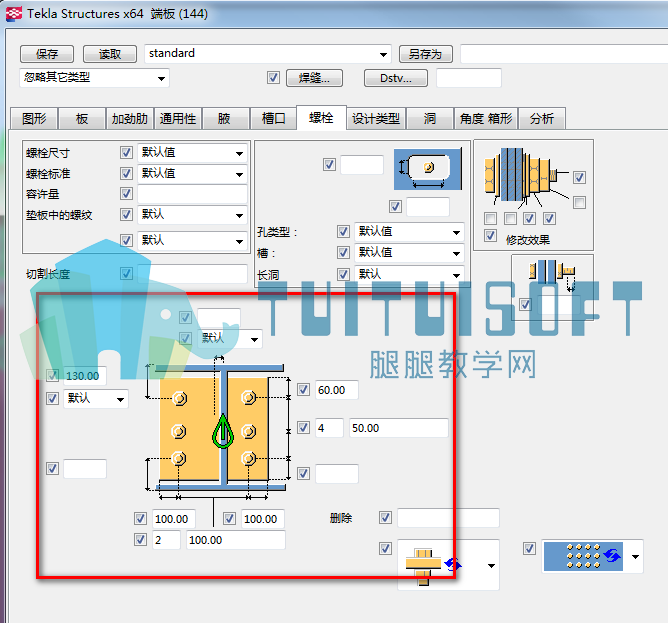Click the top-left bolt in diagram
This screenshot has width=668, height=623.
click(x=179, y=398)
